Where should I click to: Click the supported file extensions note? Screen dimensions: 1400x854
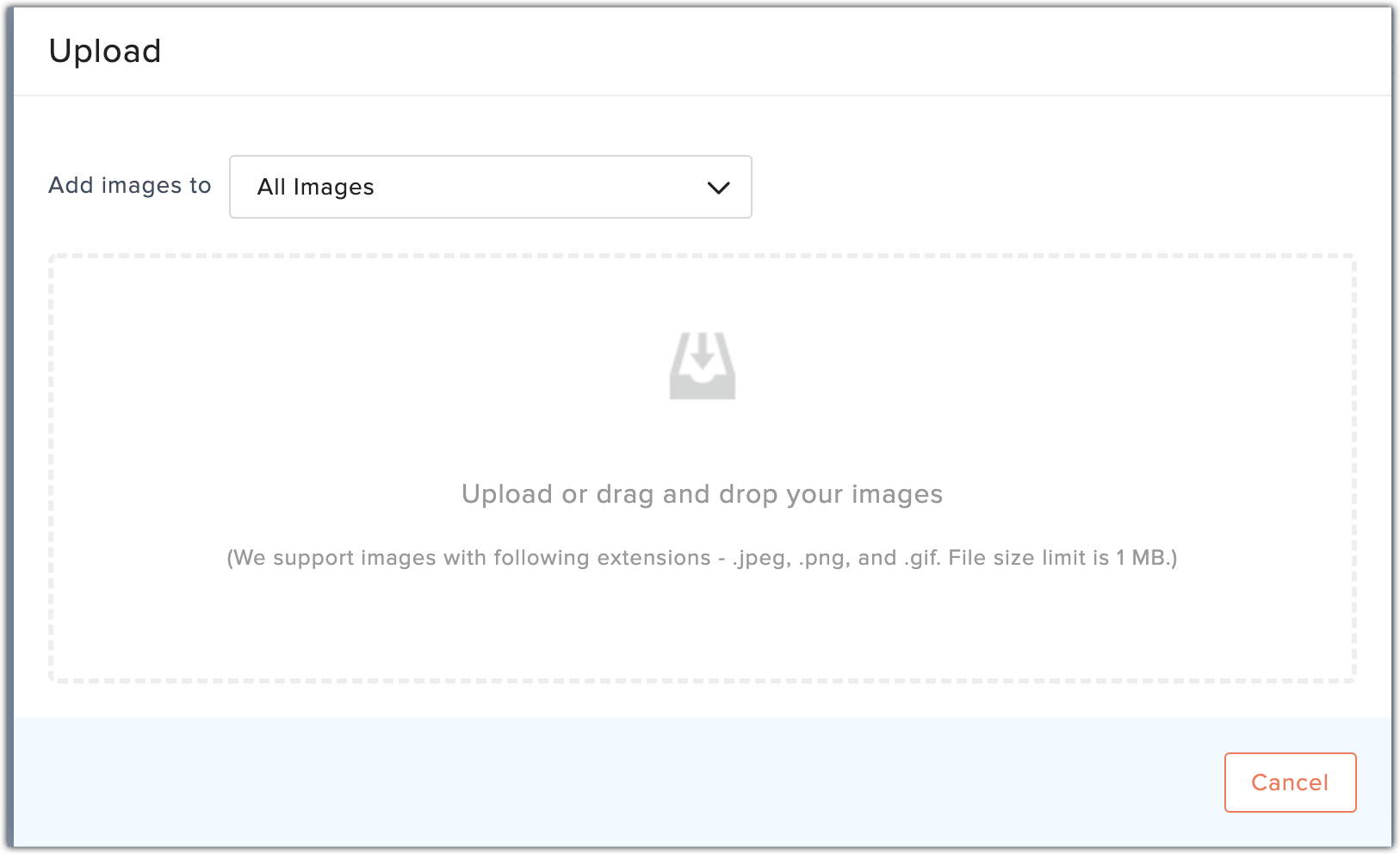point(702,558)
